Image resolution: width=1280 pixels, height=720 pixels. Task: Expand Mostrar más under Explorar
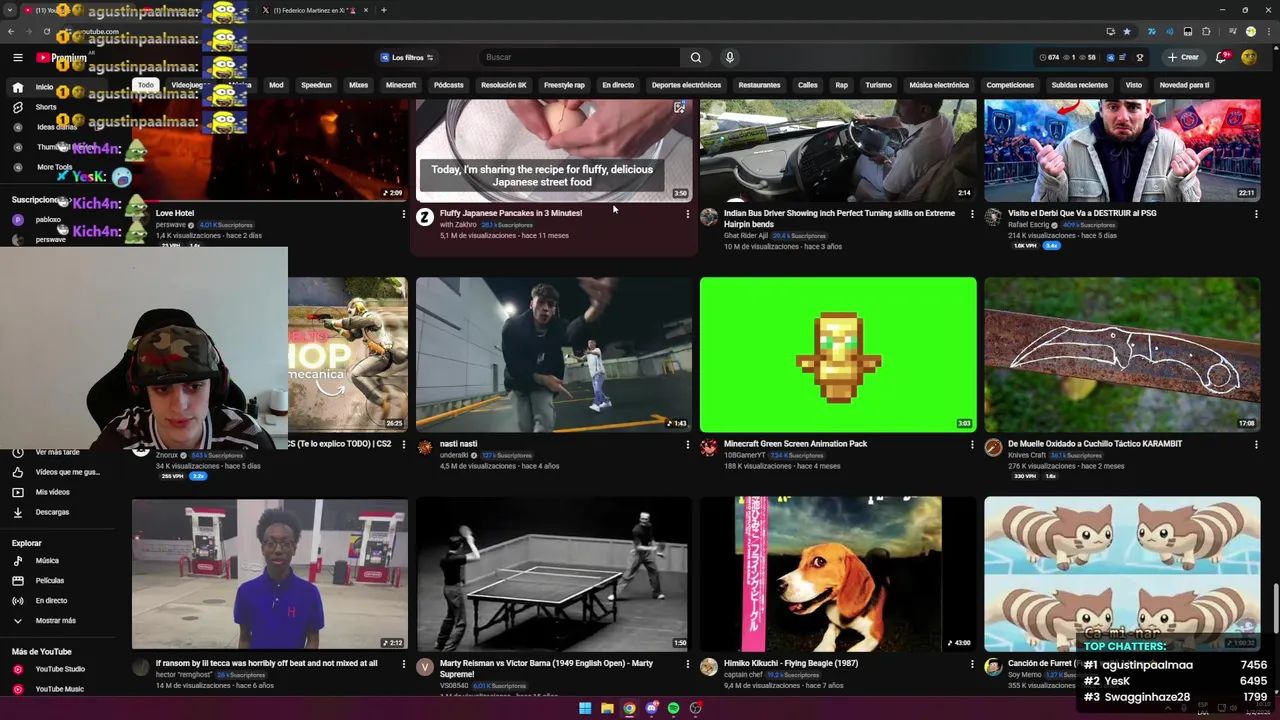tap(55, 621)
